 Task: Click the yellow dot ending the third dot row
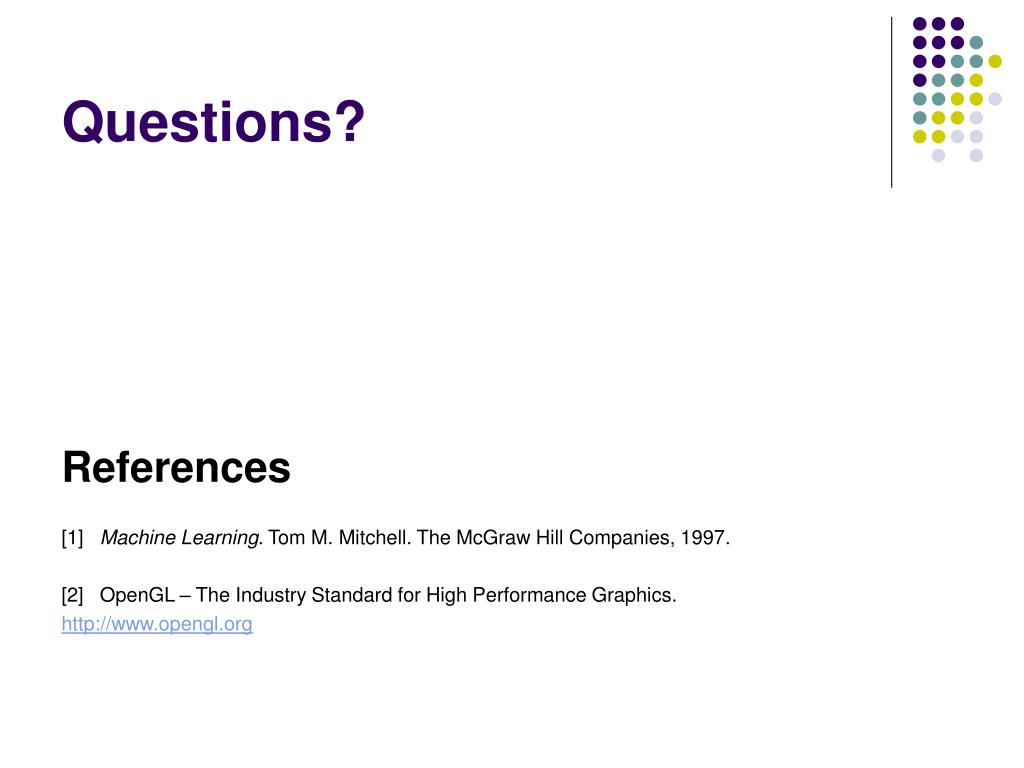[995, 61]
